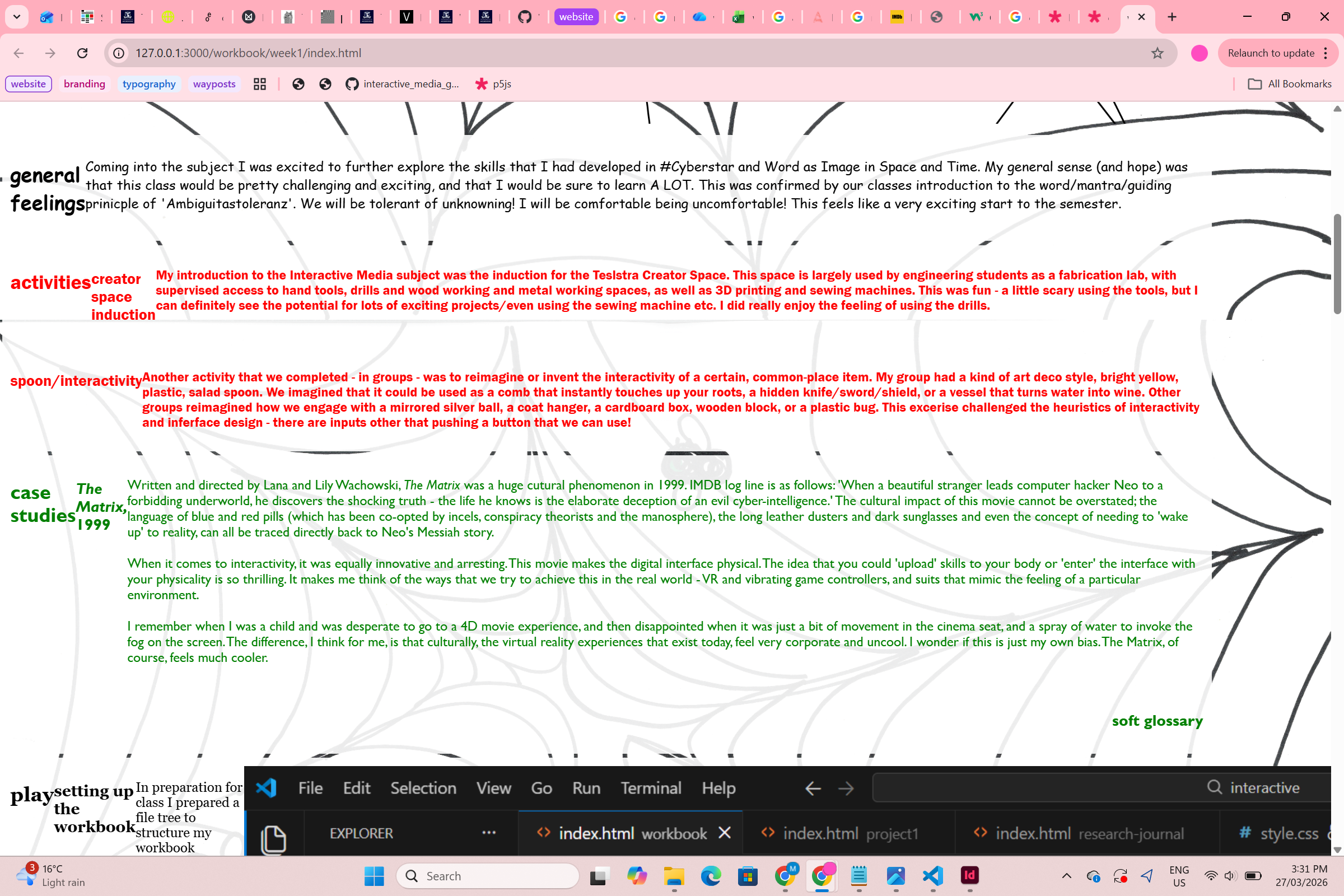Open the GitHub tab in tab strip
This screenshot has width=1344, height=896.
click(524, 17)
